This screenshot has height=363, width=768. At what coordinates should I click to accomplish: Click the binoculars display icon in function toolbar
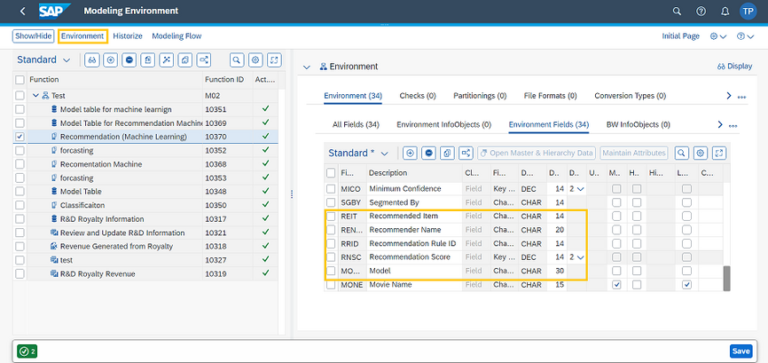tap(92, 60)
